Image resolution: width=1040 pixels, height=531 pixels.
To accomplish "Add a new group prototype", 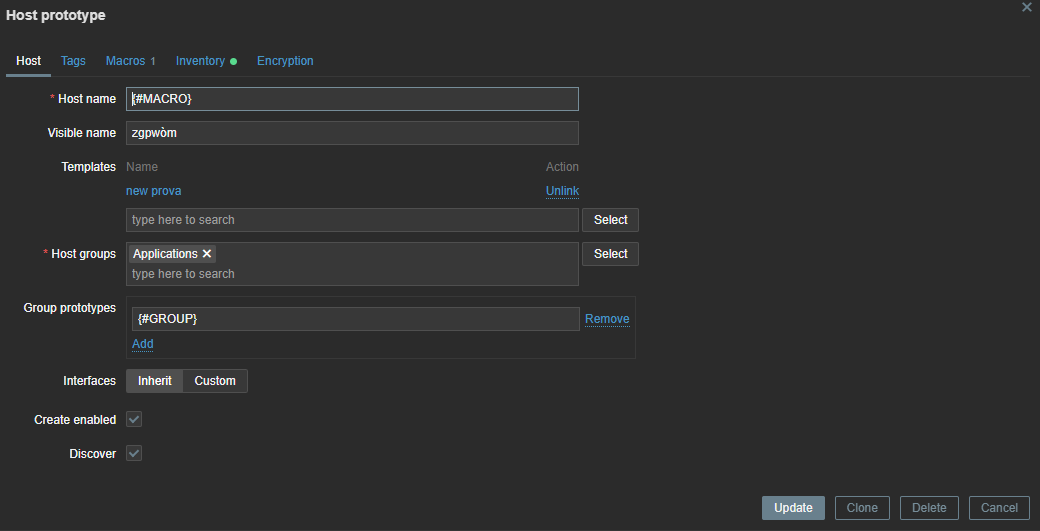I will click(143, 344).
